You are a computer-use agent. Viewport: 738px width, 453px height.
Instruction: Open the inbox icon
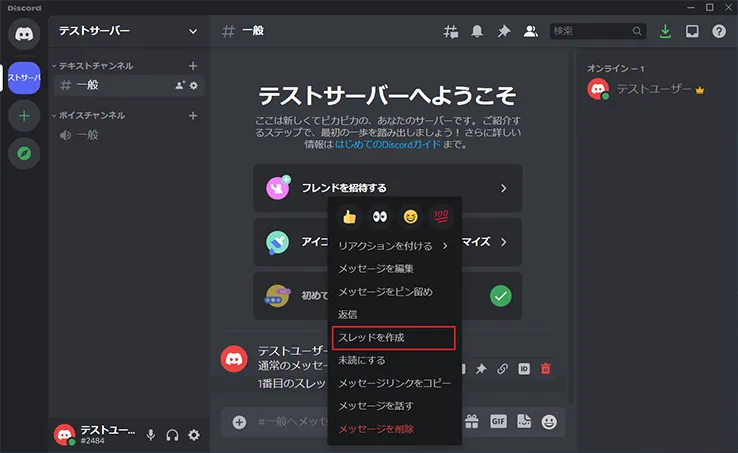(692, 32)
